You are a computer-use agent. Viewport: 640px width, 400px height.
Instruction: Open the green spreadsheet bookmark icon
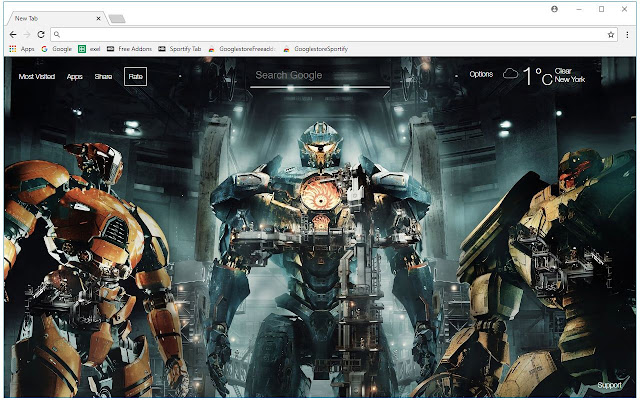pos(82,49)
